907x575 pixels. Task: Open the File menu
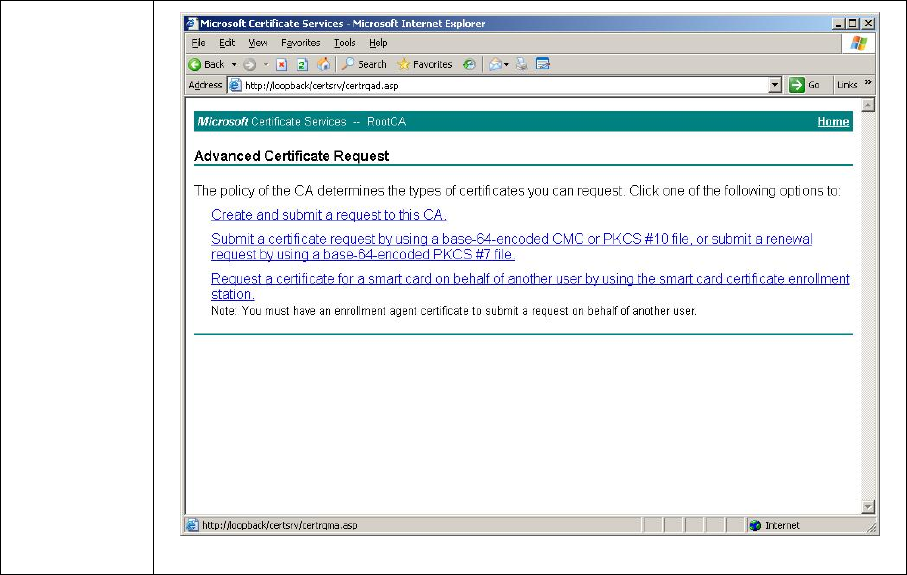(x=198, y=43)
